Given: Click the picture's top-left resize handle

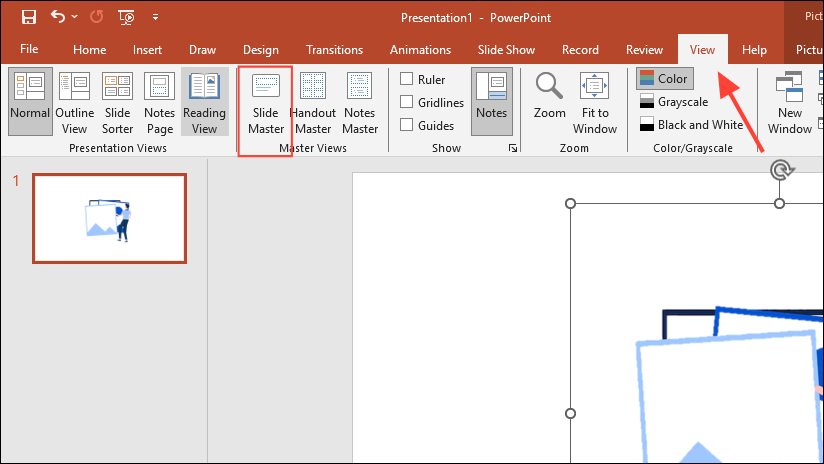Looking at the screenshot, I should pyautogui.click(x=570, y=203).
